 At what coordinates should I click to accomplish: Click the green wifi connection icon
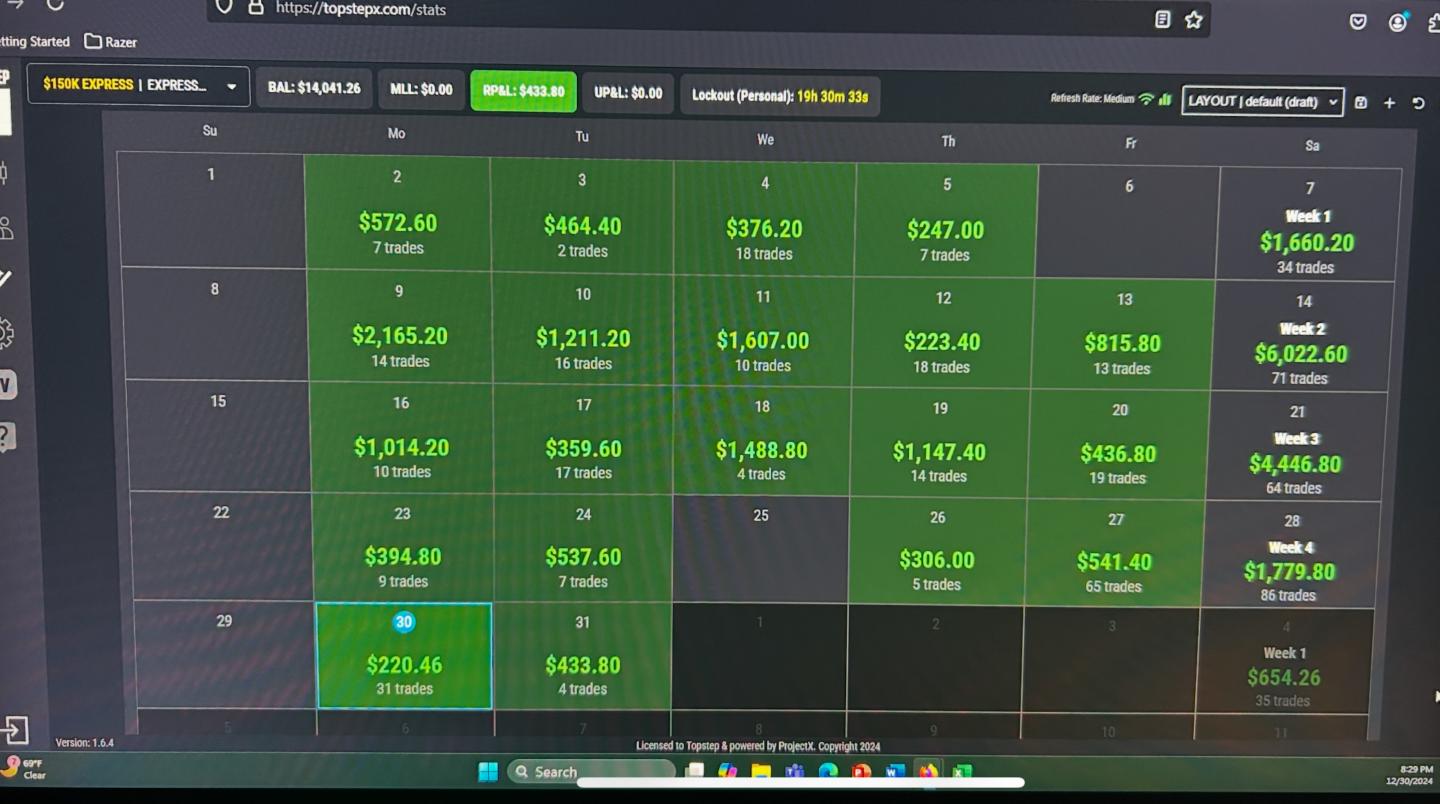click(x=1146, y=99)
